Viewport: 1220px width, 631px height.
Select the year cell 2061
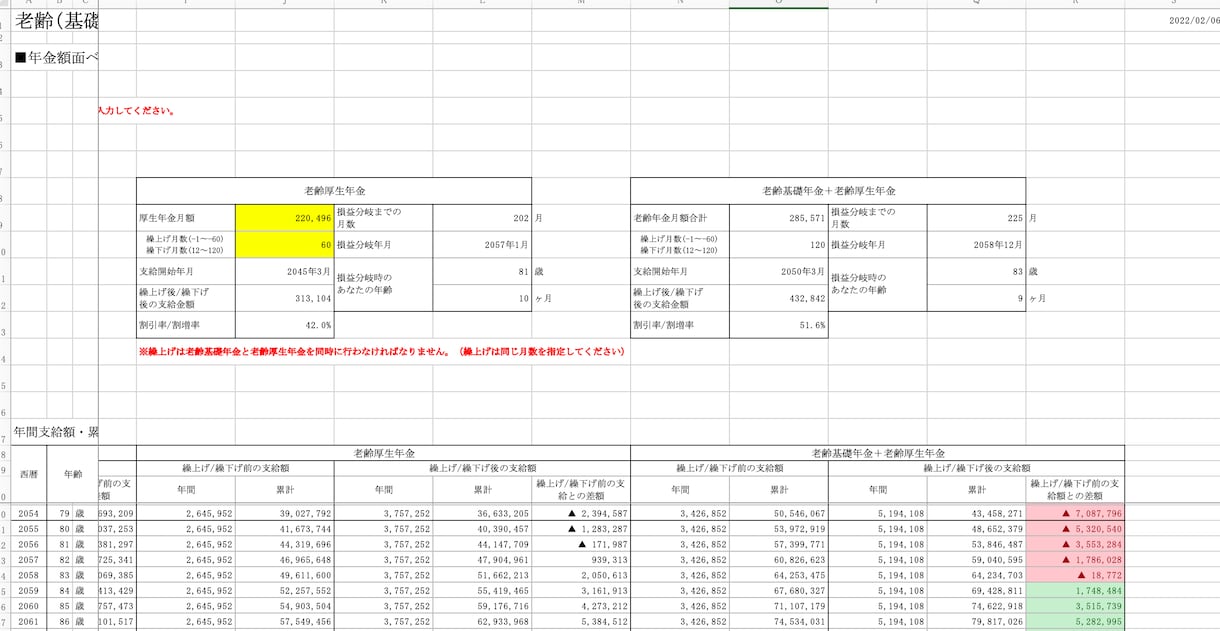pos(28,621)
